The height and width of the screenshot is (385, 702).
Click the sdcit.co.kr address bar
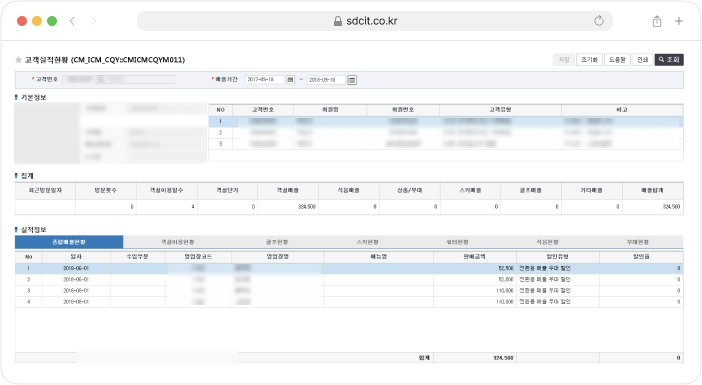click(375, 21)
